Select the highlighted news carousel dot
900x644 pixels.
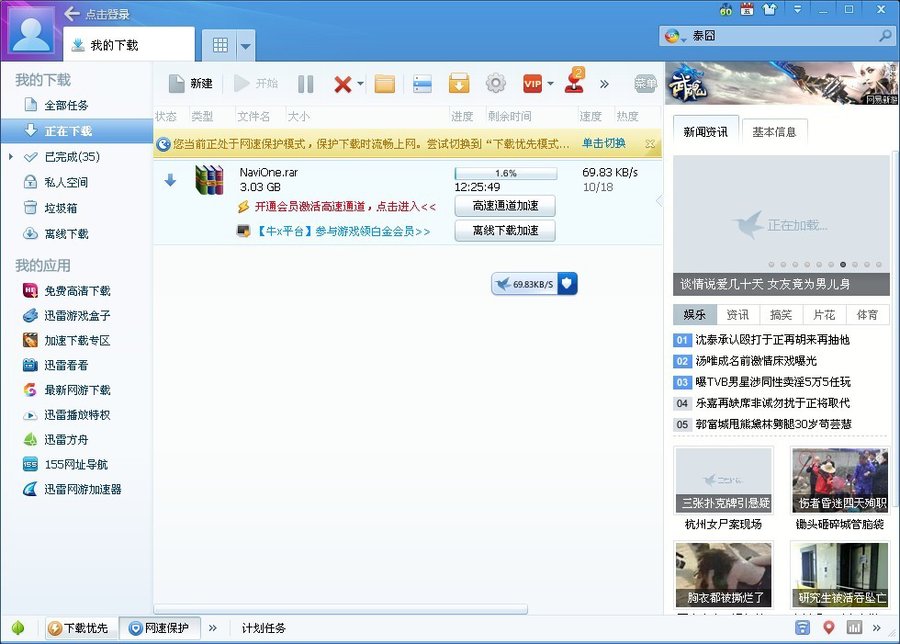tap(843, 265)
